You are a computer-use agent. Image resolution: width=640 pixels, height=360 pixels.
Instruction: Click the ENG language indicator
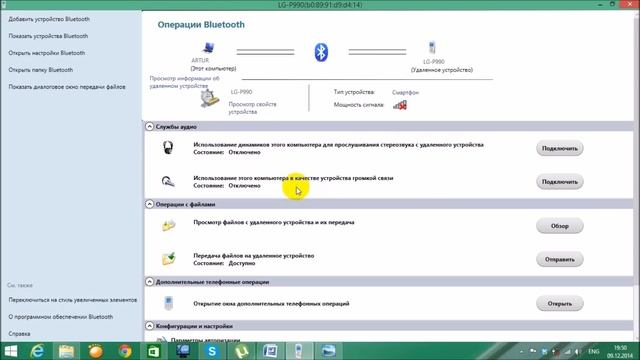coord(594,351)
